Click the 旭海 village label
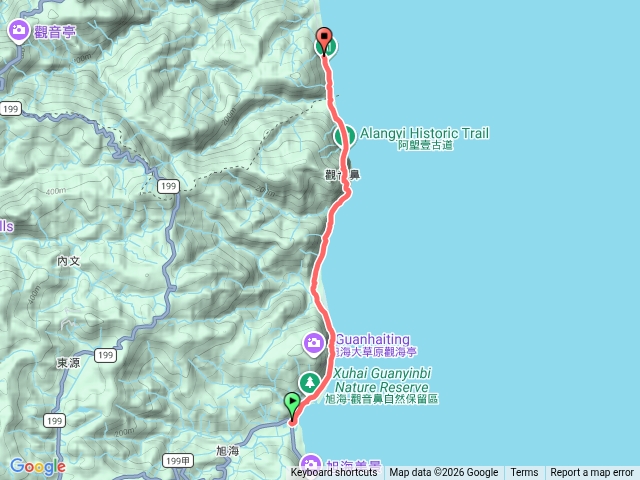The height and width of the screenshot is (480, 640). coord(227,451)
